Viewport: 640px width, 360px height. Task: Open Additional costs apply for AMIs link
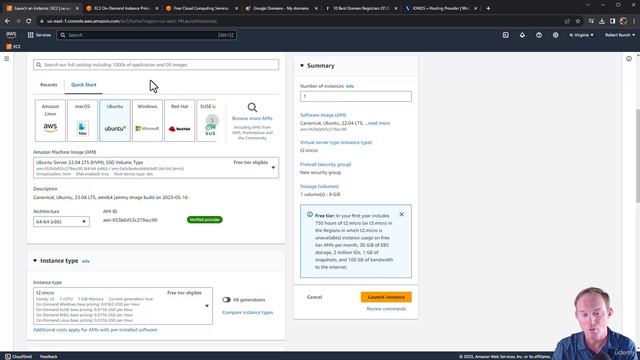click(95, 330)
